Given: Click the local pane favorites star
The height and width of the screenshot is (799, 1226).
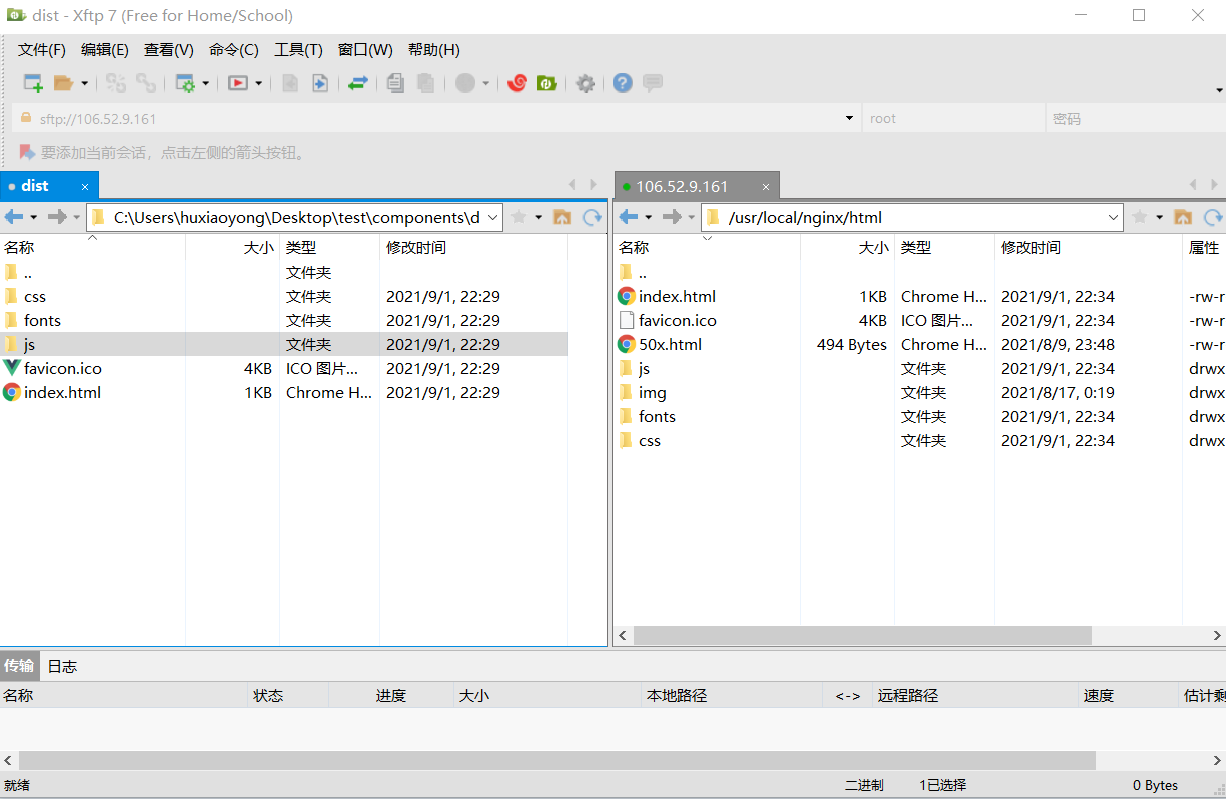Looking at the screenshot, I should click(518, 217).
